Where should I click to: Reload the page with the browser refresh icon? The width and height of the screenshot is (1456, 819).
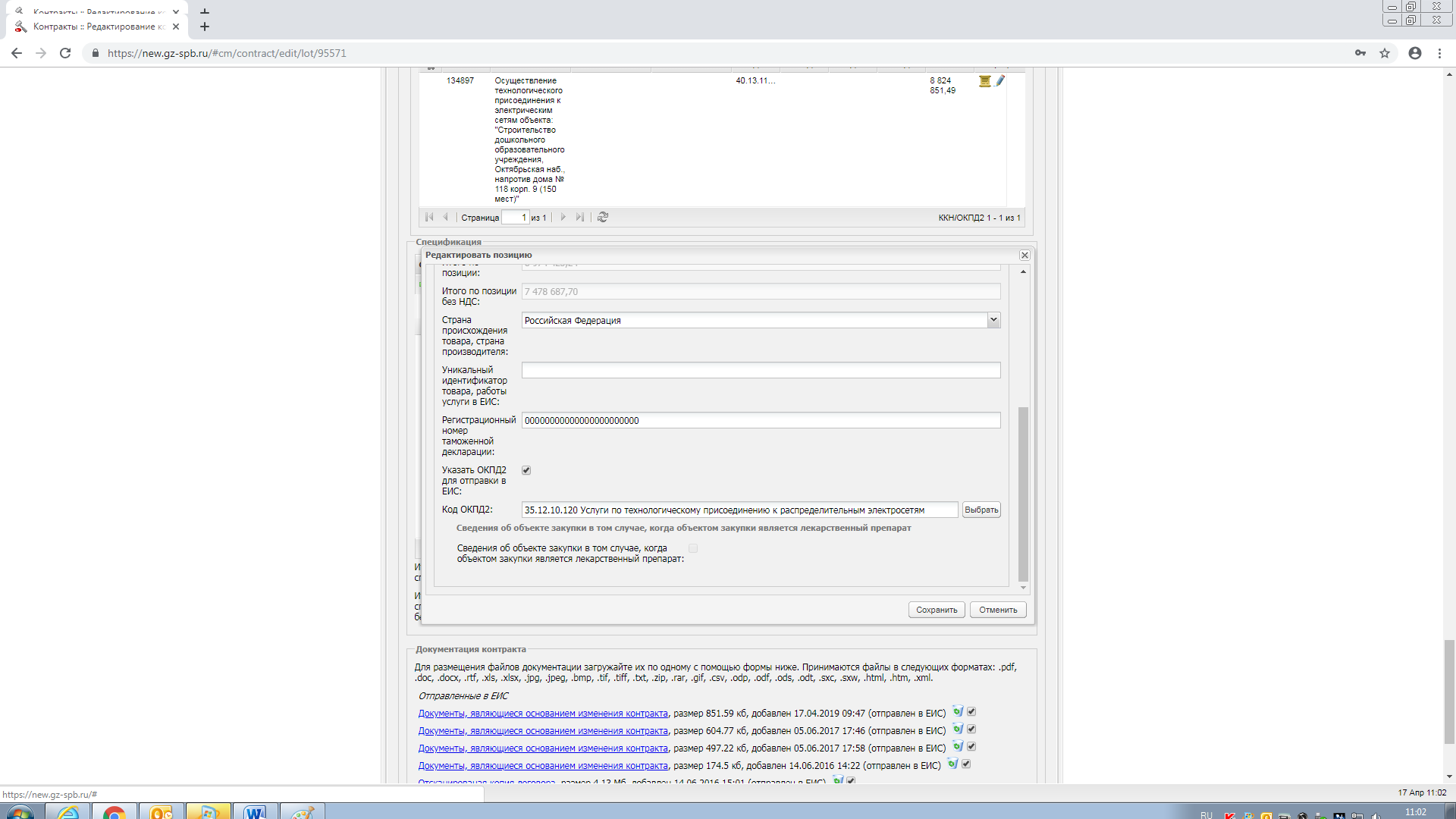pyautogui.click(x=65, y=53)
